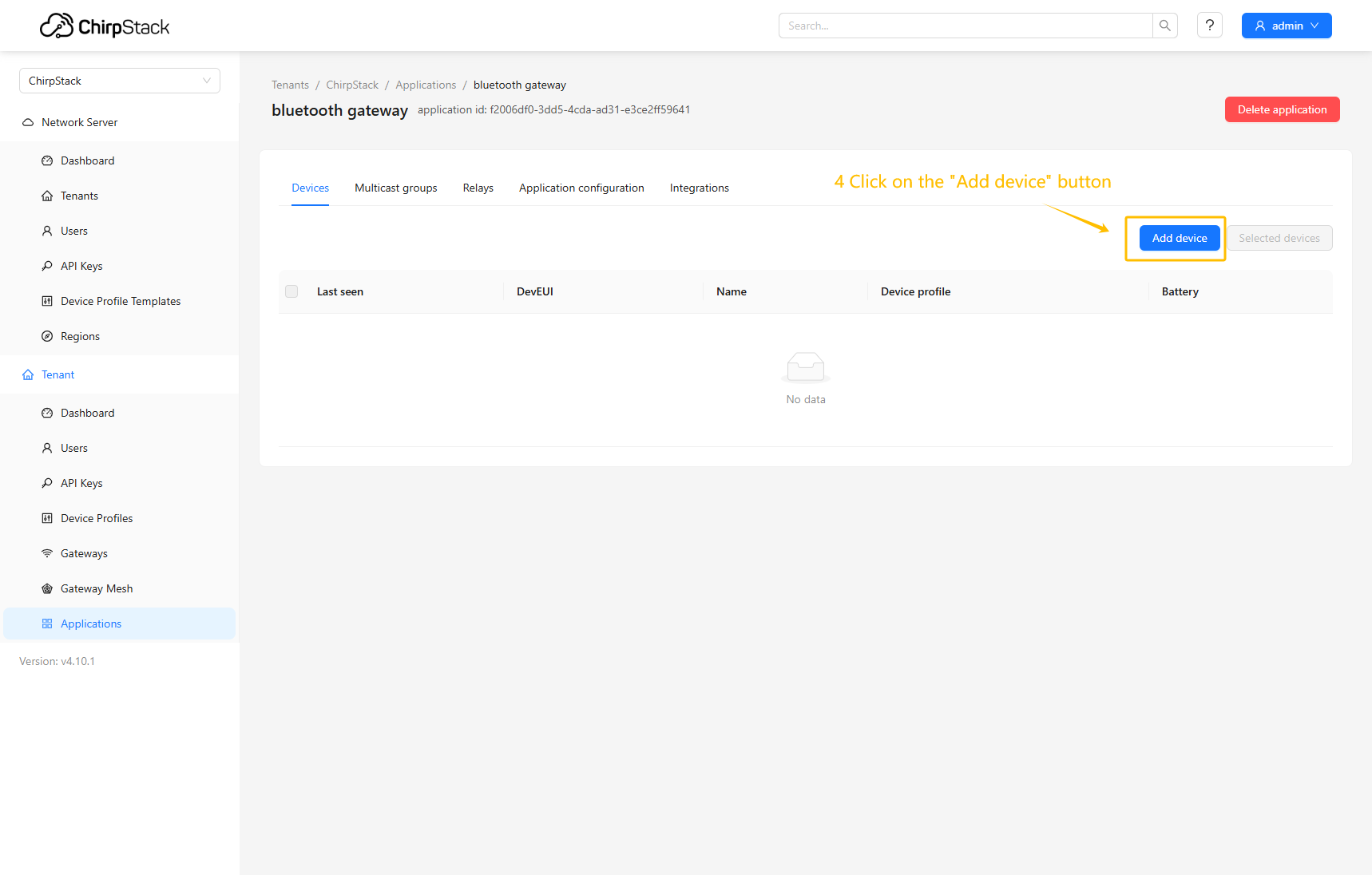Screen dimensions: 1372x875
Task: Focus the top search input field
Action: pos(965,26)
